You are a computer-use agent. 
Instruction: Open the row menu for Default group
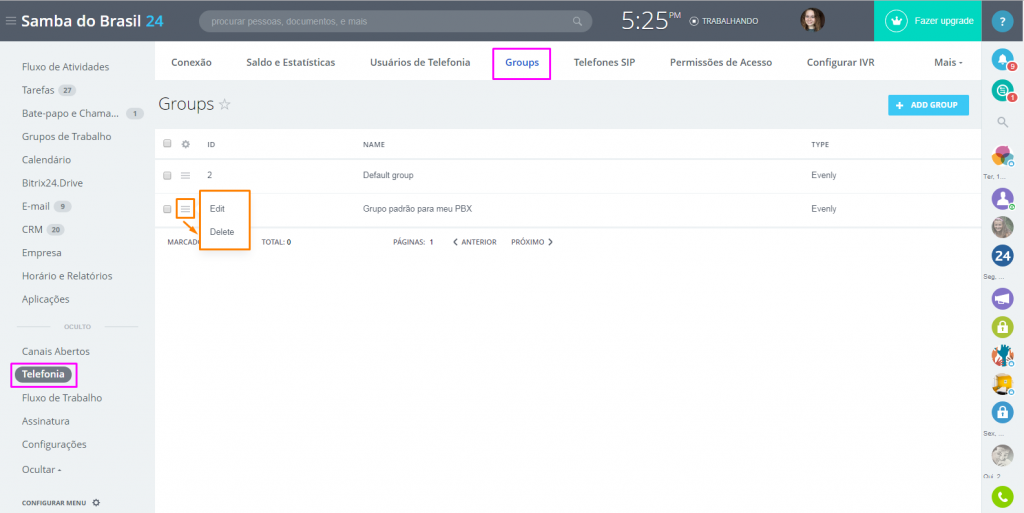point(185,176)
